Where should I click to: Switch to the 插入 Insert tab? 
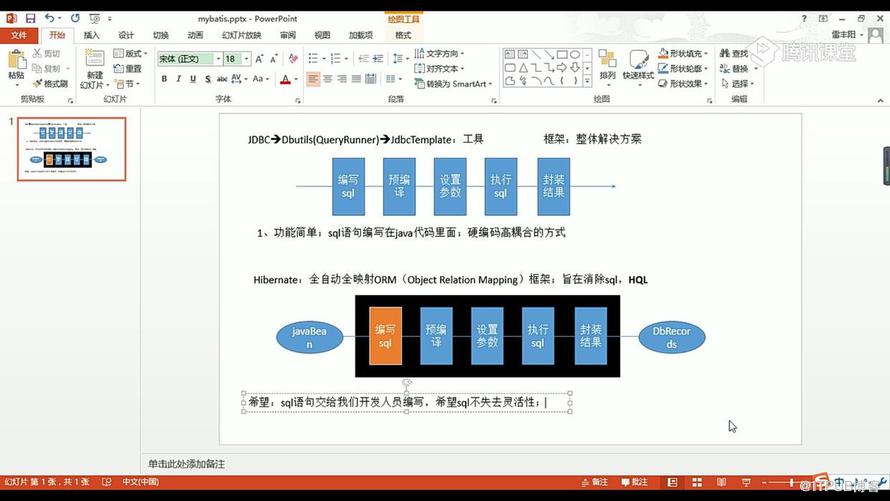coord(91,35)
